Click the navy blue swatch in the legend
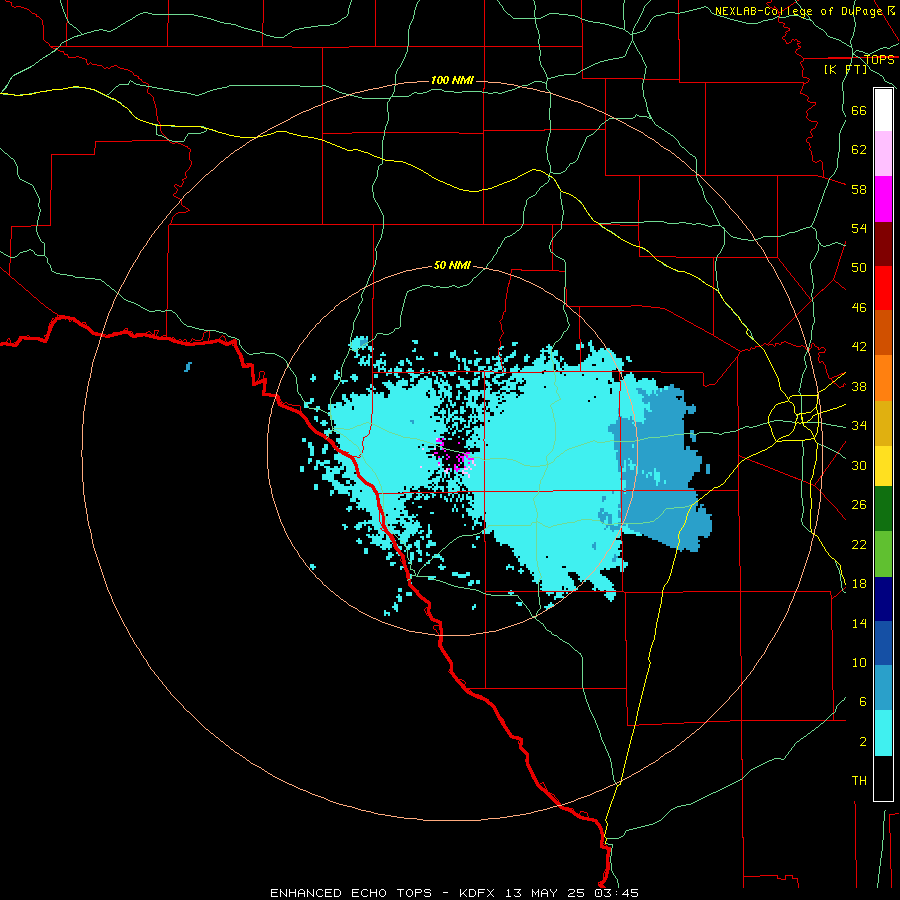The width and height of the screenshot is (900, 900). 883,599
